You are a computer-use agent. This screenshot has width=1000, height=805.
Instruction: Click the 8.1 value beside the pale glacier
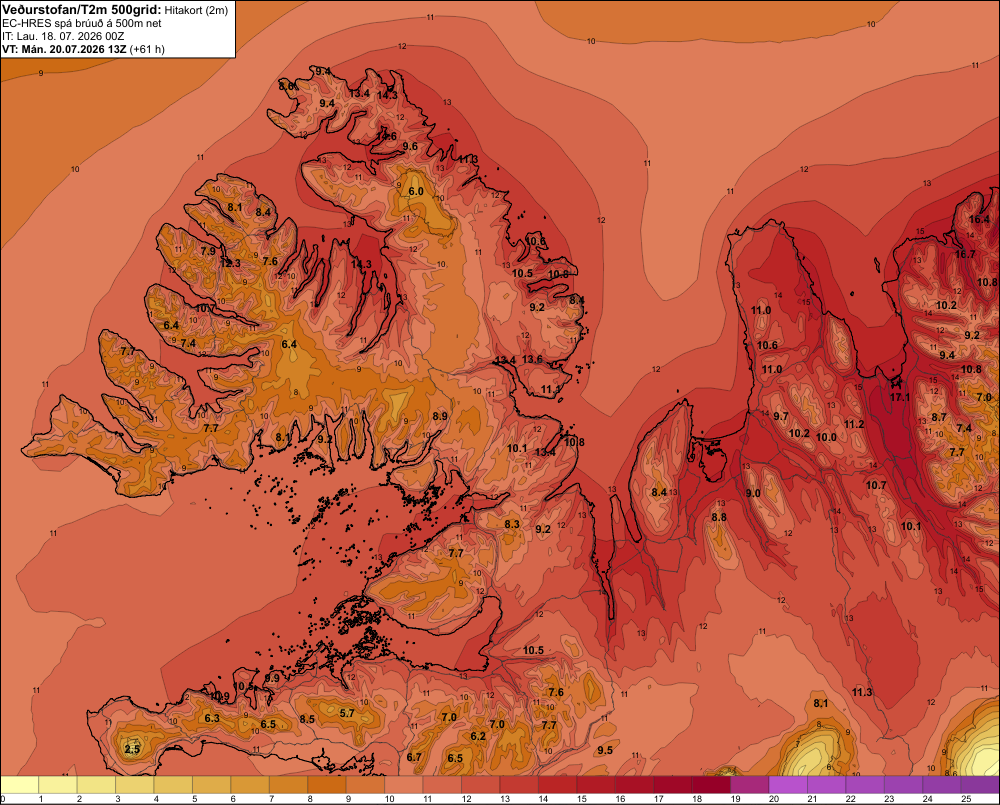point(821,704)
